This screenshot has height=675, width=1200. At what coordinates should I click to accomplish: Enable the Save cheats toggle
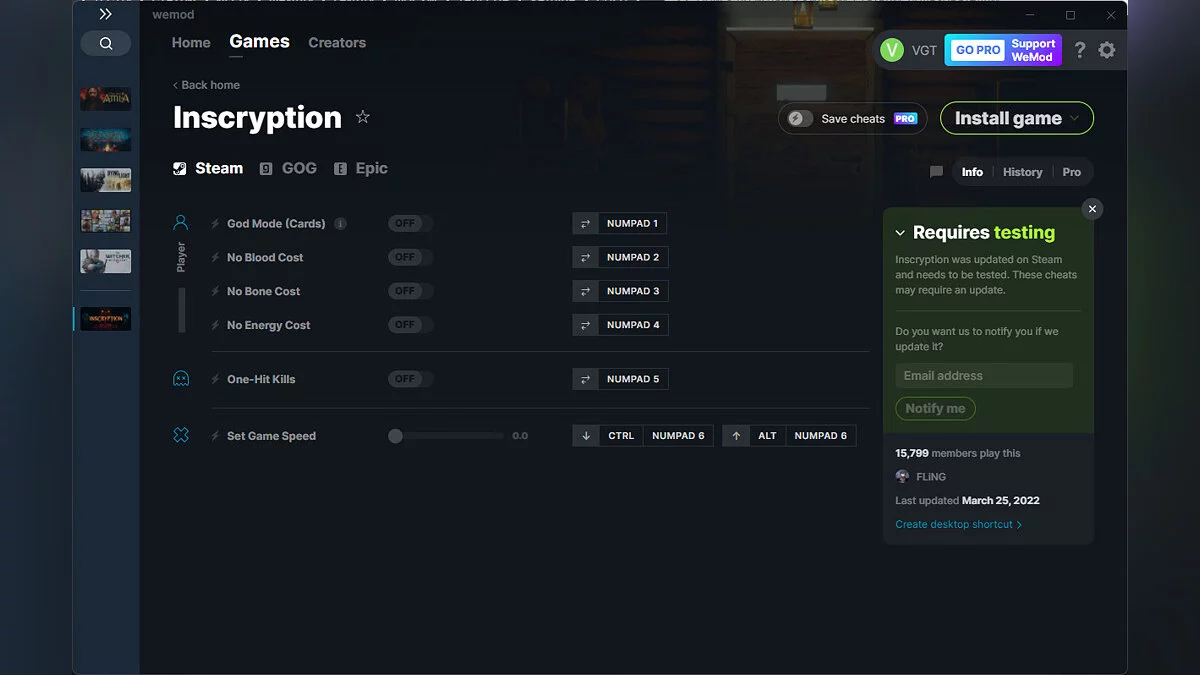pos(797,118)
